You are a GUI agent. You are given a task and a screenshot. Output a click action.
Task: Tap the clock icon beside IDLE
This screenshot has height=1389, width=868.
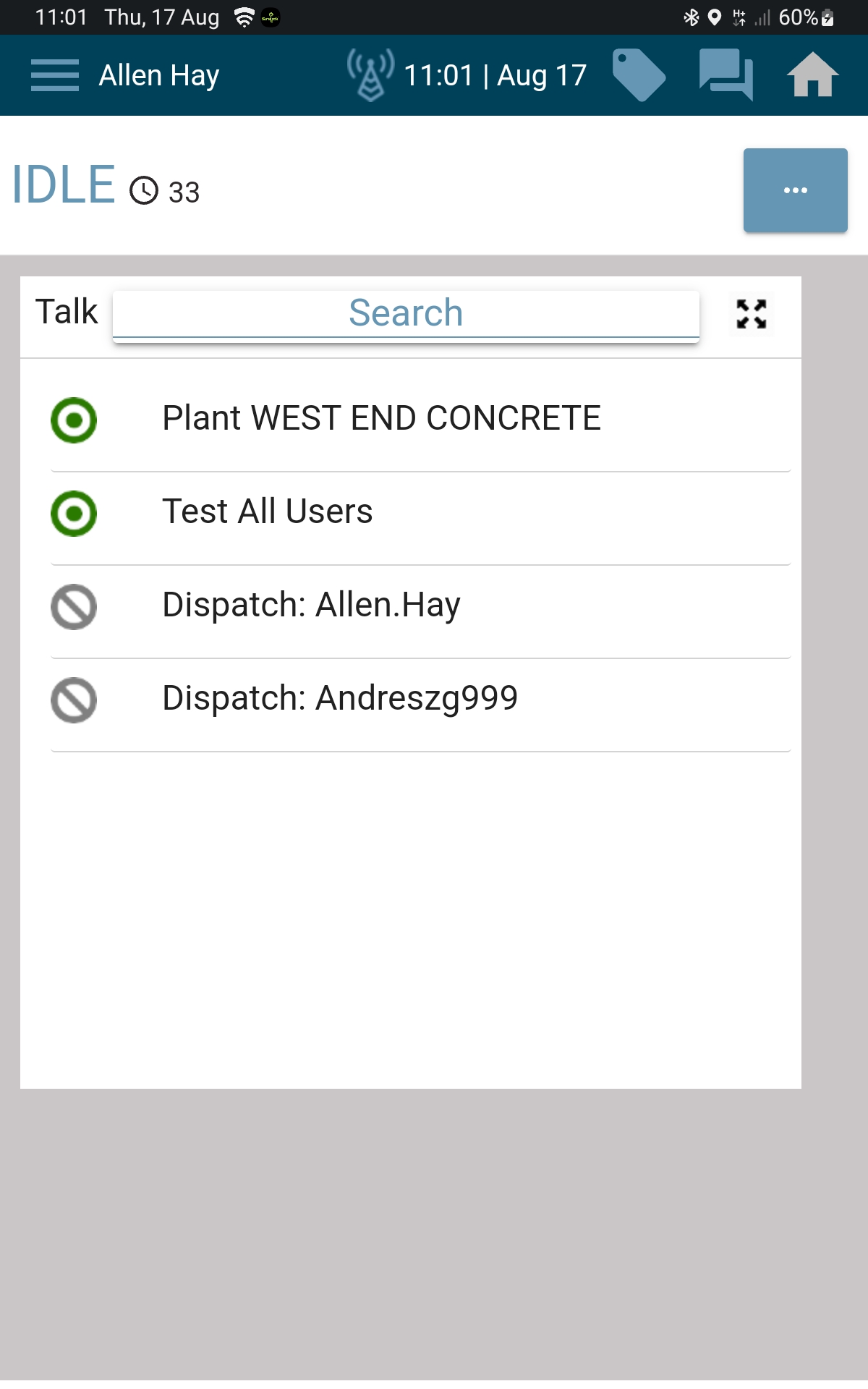[x=144, y=191]
